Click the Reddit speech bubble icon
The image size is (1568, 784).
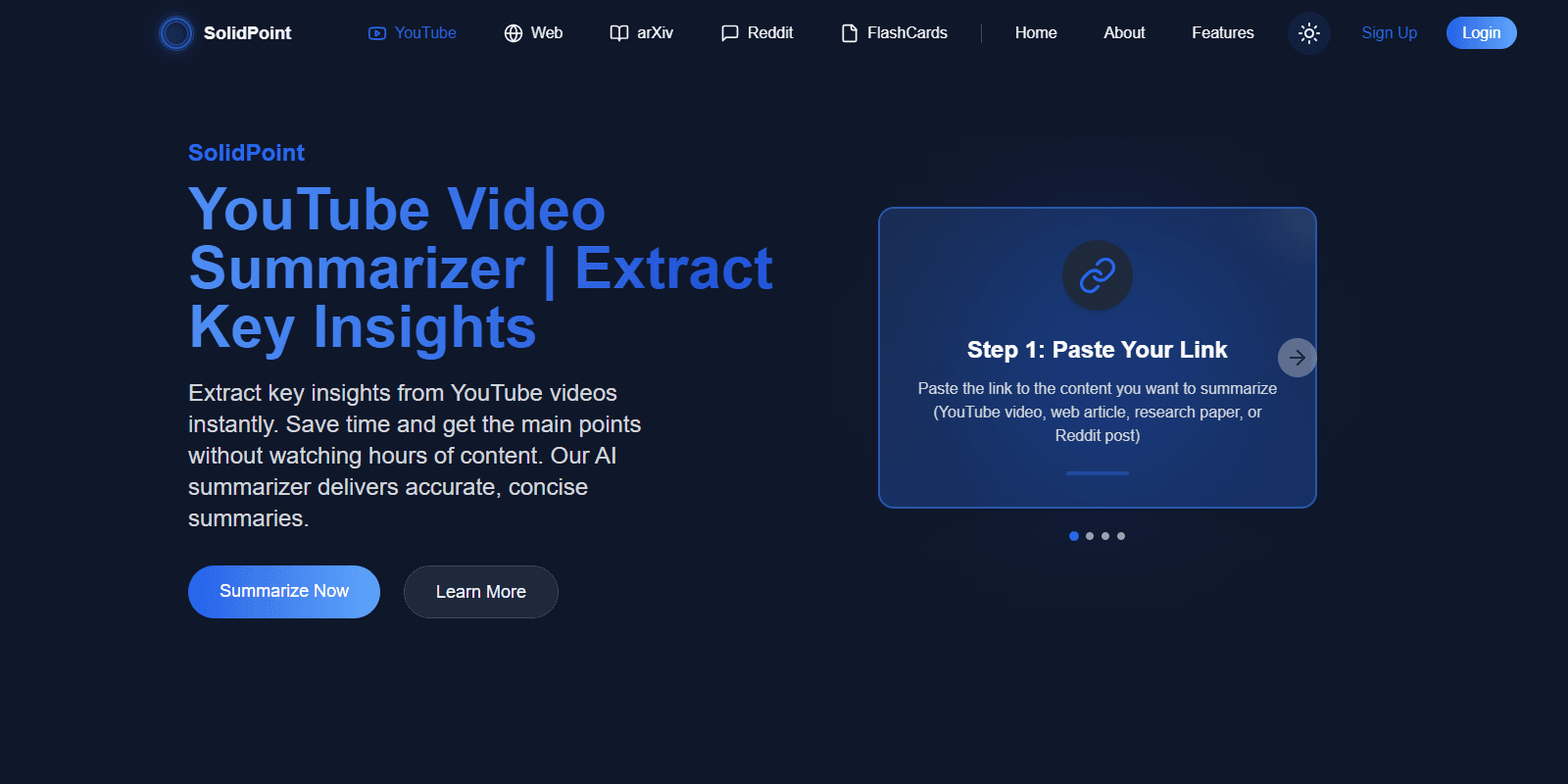pyautogui.click(x=730, y=33)
